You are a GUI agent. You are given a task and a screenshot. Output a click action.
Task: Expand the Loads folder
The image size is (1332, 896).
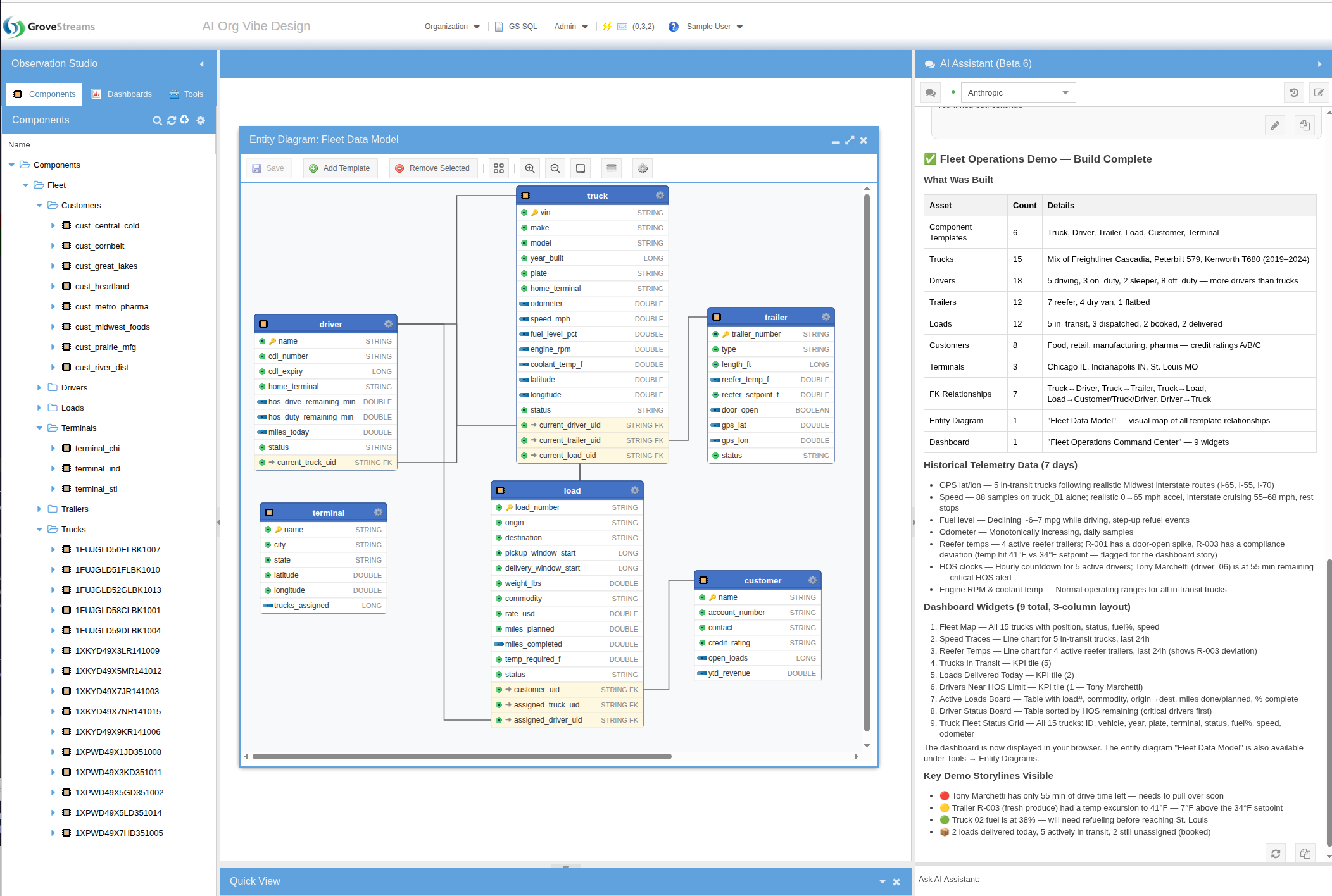point(39,408)
